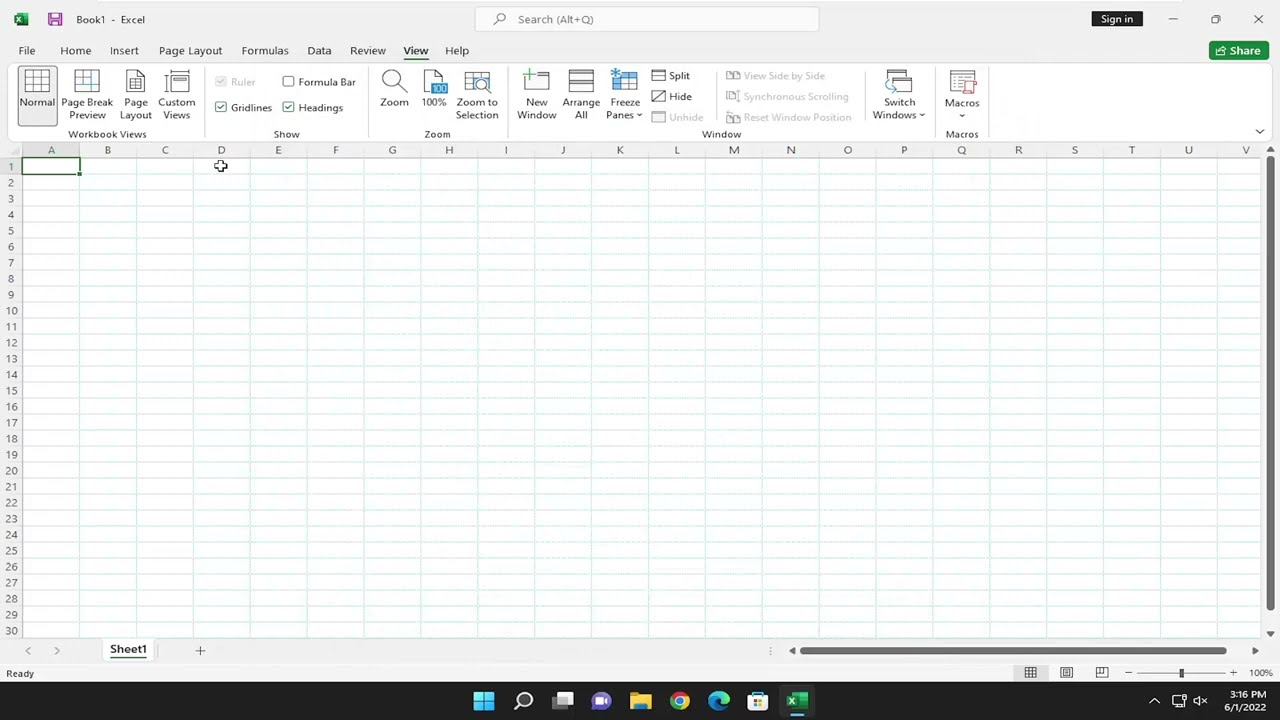Click Arrange All windows

pyautogui.click(x=581, y=96)
